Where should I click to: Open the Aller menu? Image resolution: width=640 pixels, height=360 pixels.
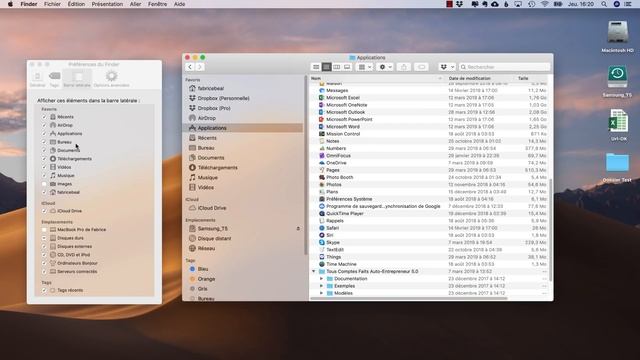click(135, 4)
